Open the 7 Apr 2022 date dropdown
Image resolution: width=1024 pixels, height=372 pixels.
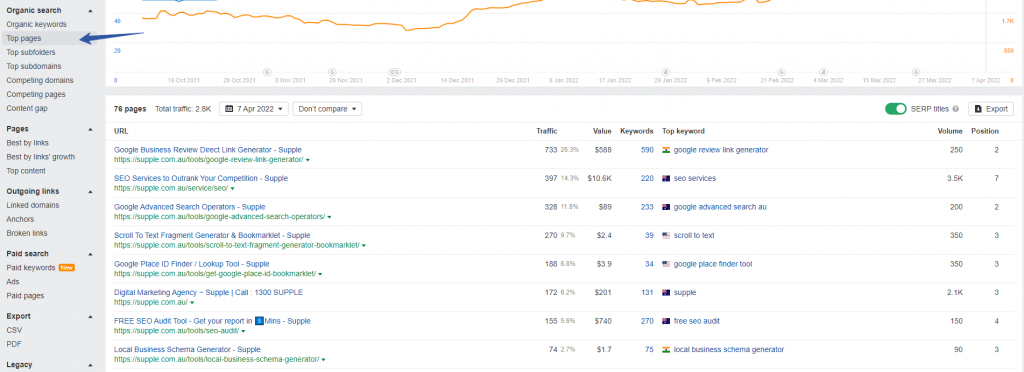pyautogui.click(x=254, y=109)
